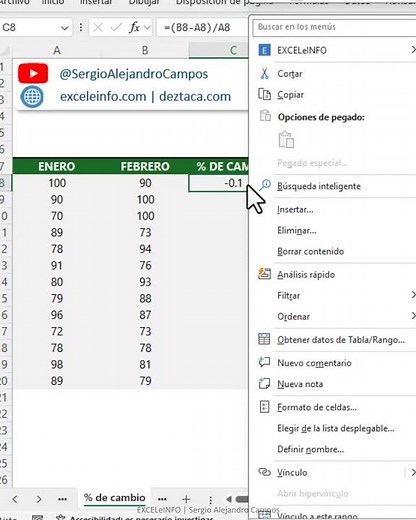Viewport: 416px width, 520px height.
Task: Show hidden sheets left of % de cambio
Action: tap(62, 499)
